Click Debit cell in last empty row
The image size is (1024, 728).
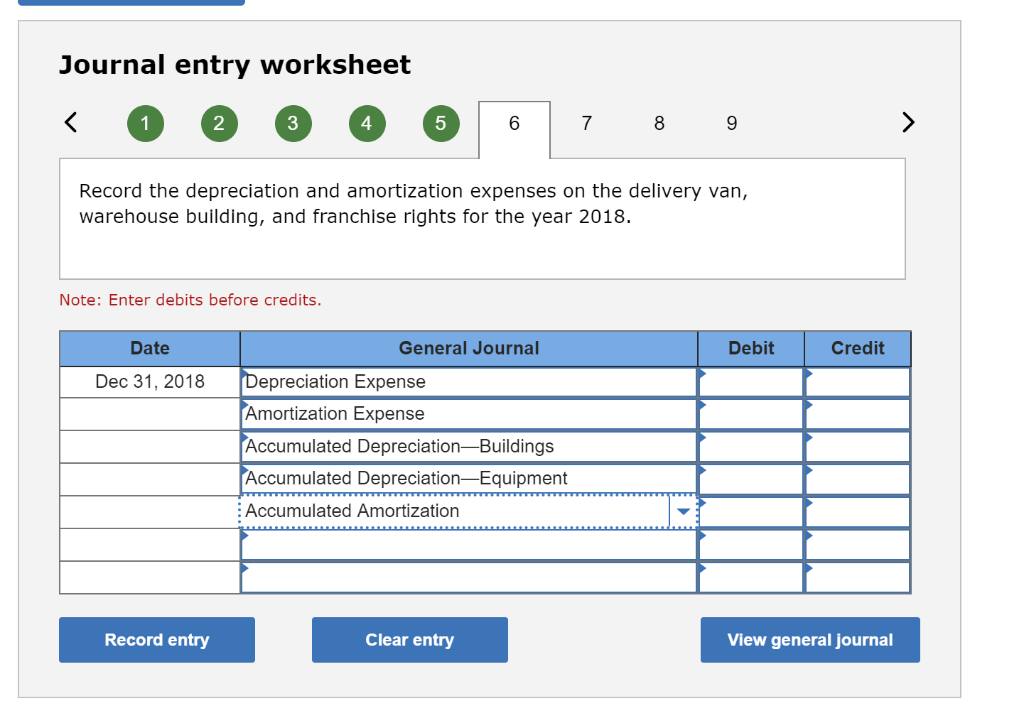751,577
